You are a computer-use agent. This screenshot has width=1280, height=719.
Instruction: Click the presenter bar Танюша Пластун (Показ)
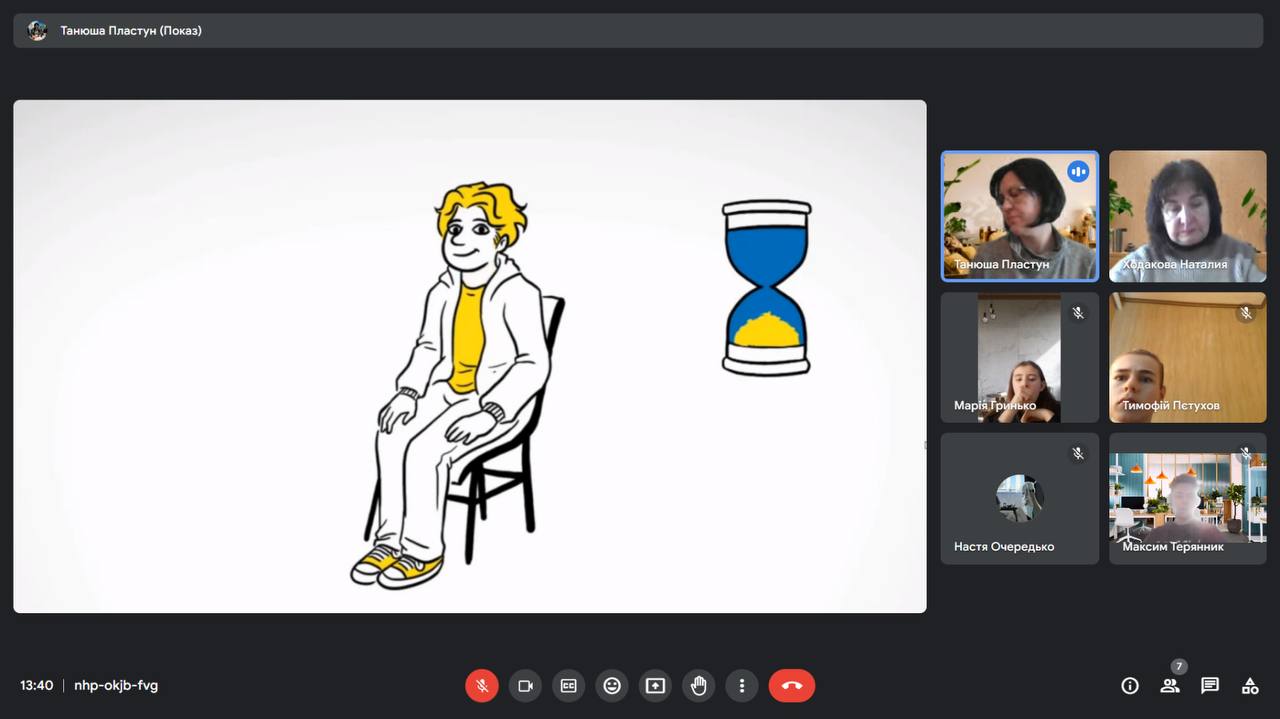131,31
